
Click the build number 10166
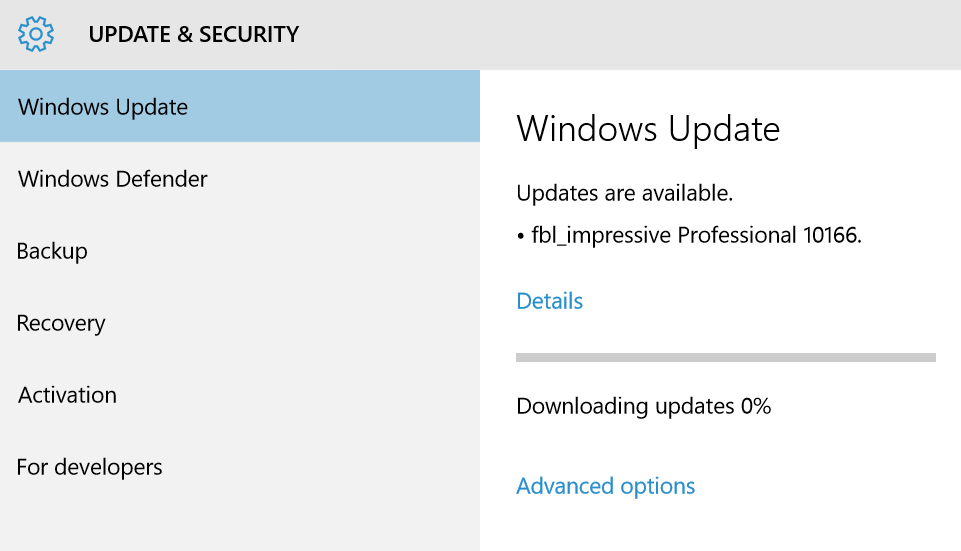click(832, 236)
